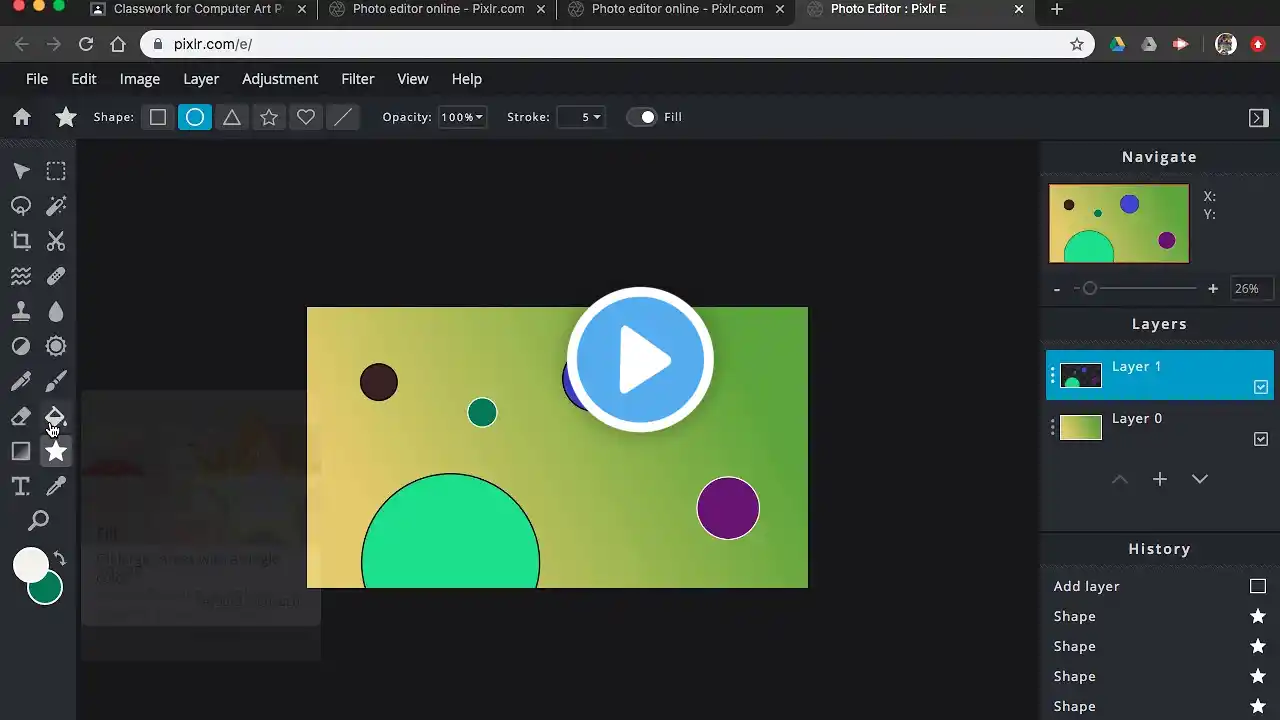
Task: Click the Shape star tool in toolbox
Action: tap(56, 451)
